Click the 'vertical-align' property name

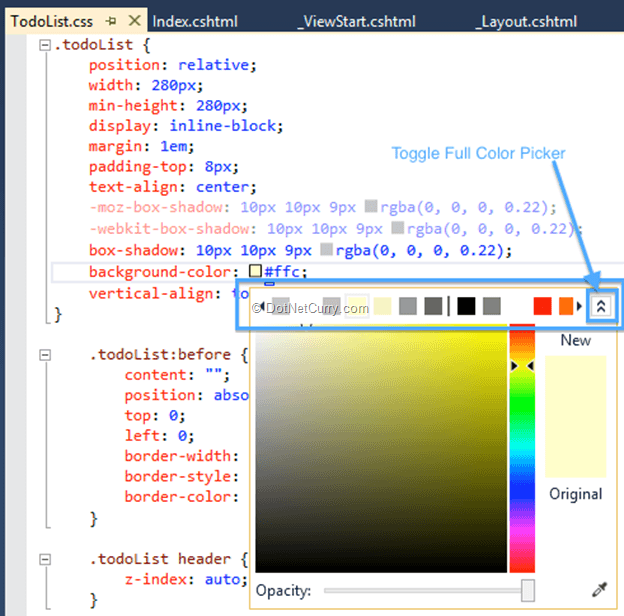[151, 294]
